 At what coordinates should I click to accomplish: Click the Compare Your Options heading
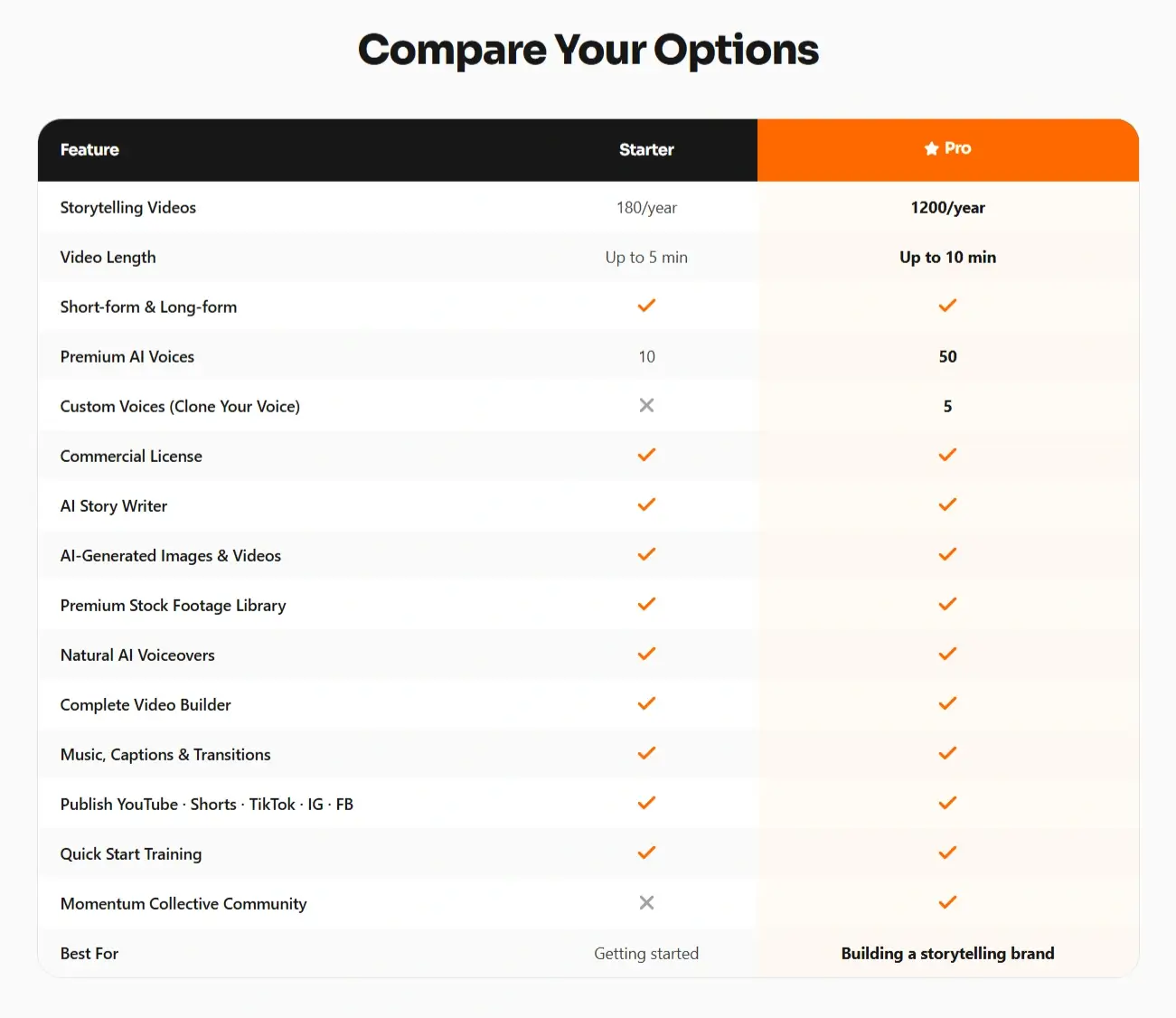pos(588,50)
